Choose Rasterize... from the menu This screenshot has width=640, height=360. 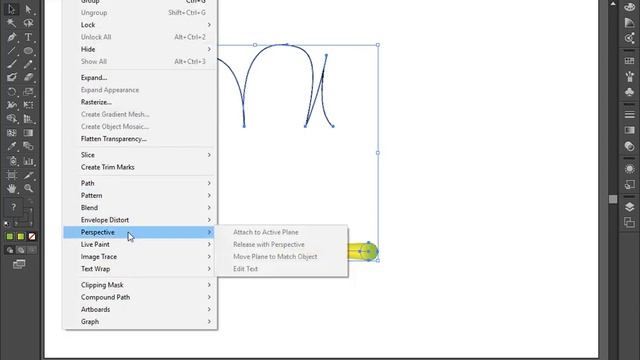click(x=140, y=102)
